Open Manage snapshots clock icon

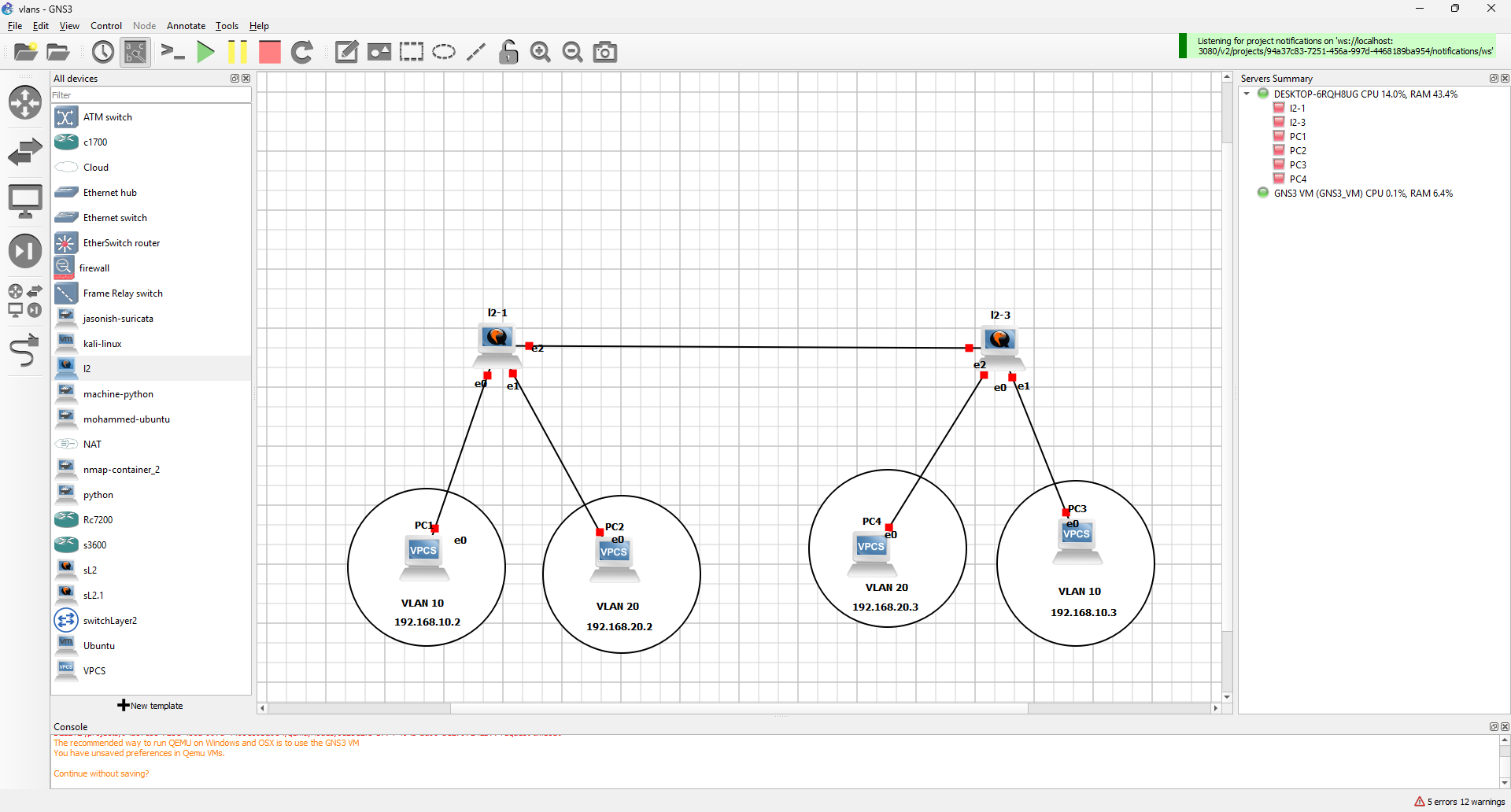coord(103,52)
